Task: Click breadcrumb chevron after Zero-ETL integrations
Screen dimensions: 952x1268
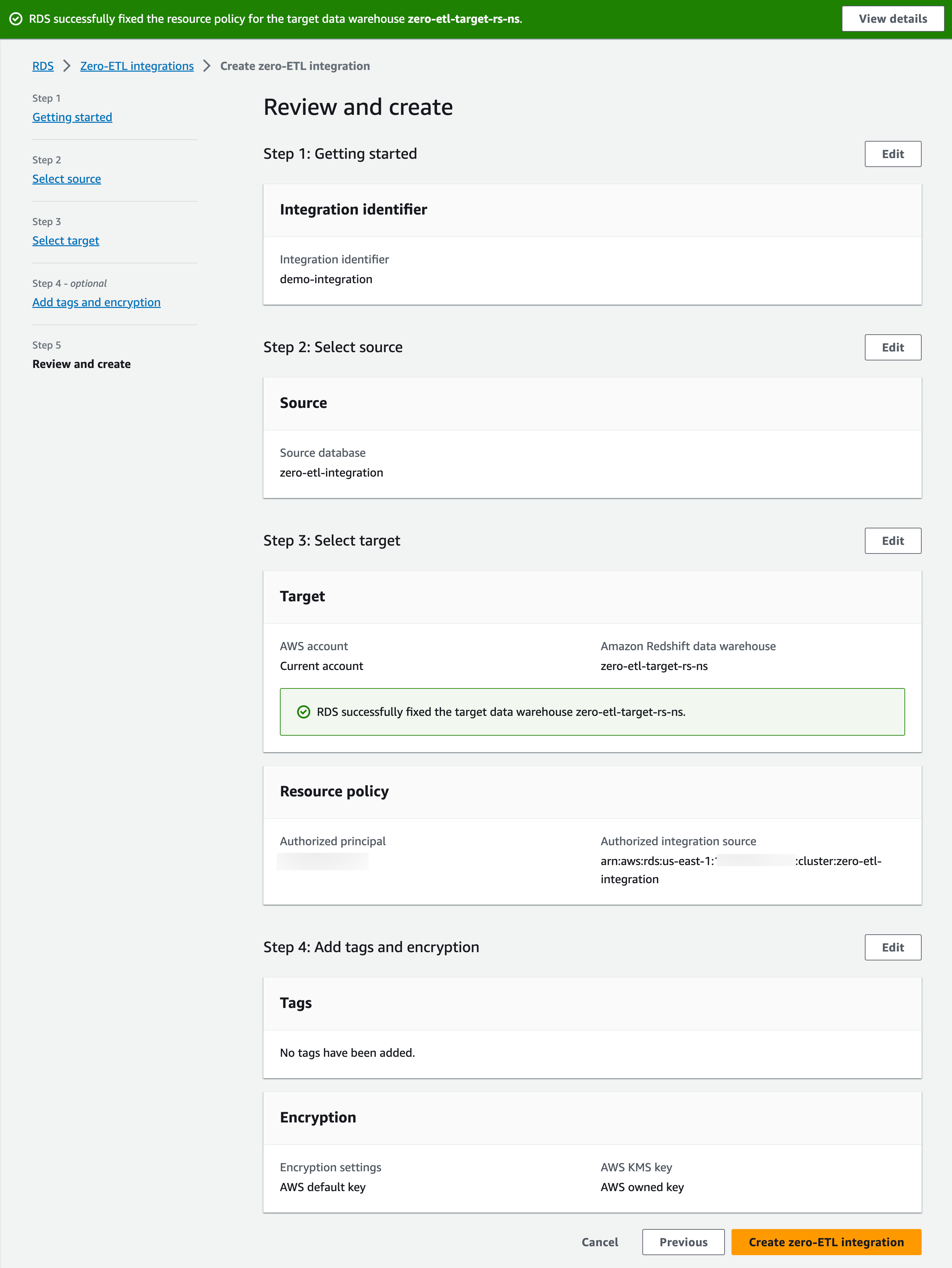Action: pos(207,66)
